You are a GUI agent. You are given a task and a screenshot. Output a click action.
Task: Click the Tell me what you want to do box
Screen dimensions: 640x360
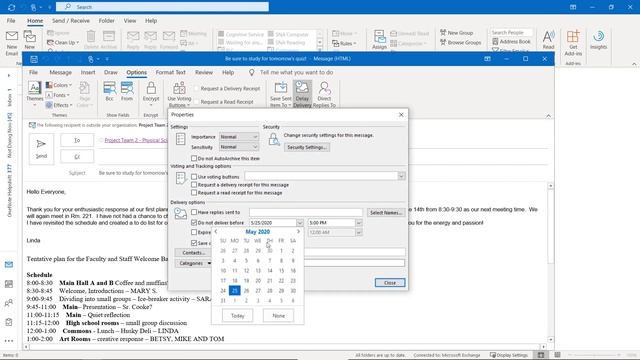click(x=296, y=72)
